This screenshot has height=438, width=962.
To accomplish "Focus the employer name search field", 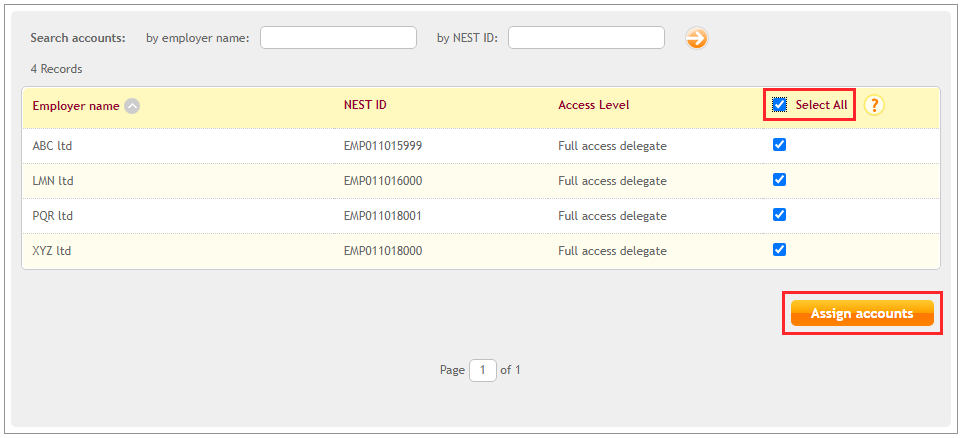I will click(x=339, y=37).
